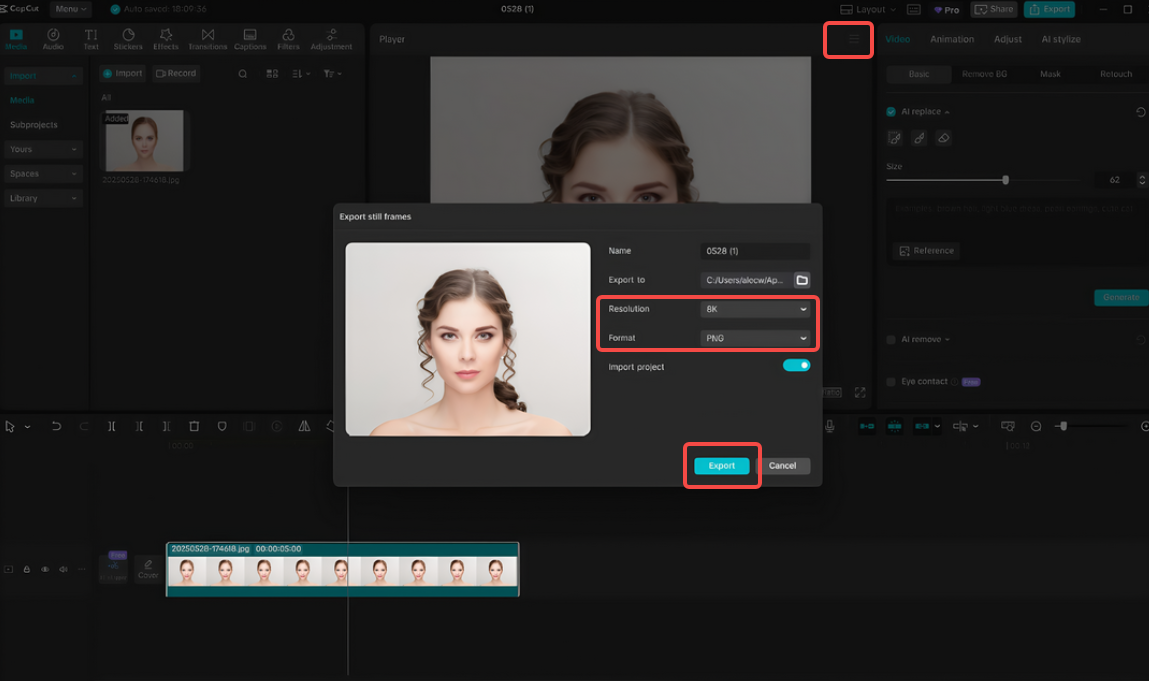Click the Name input field
This screenshot has height=681, width=1149.
click(x=755, y=251)
